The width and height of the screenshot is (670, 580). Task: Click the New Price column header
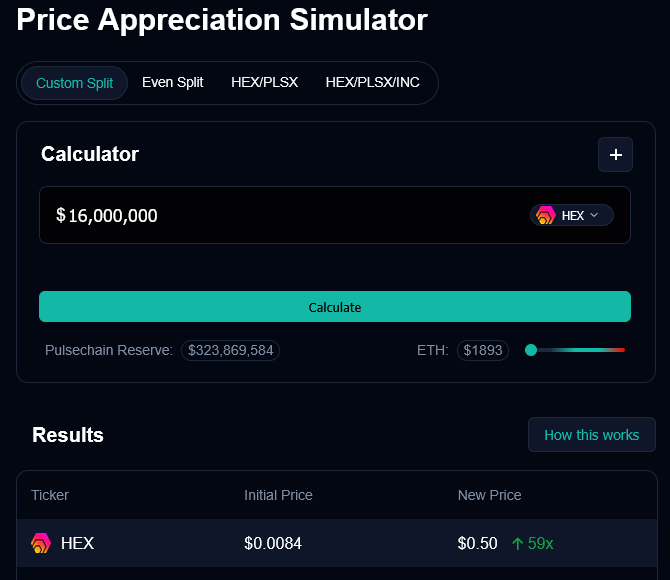point(489,495)
